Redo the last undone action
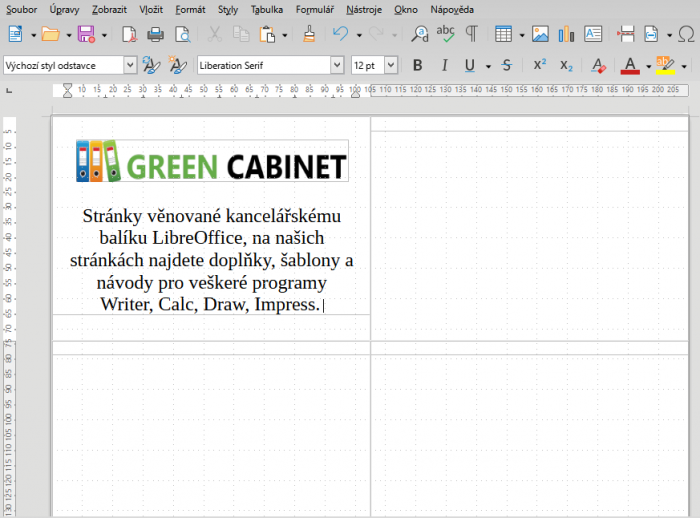Image resolution: width=700 pixels, height=518 pixels. click(376, 34)
